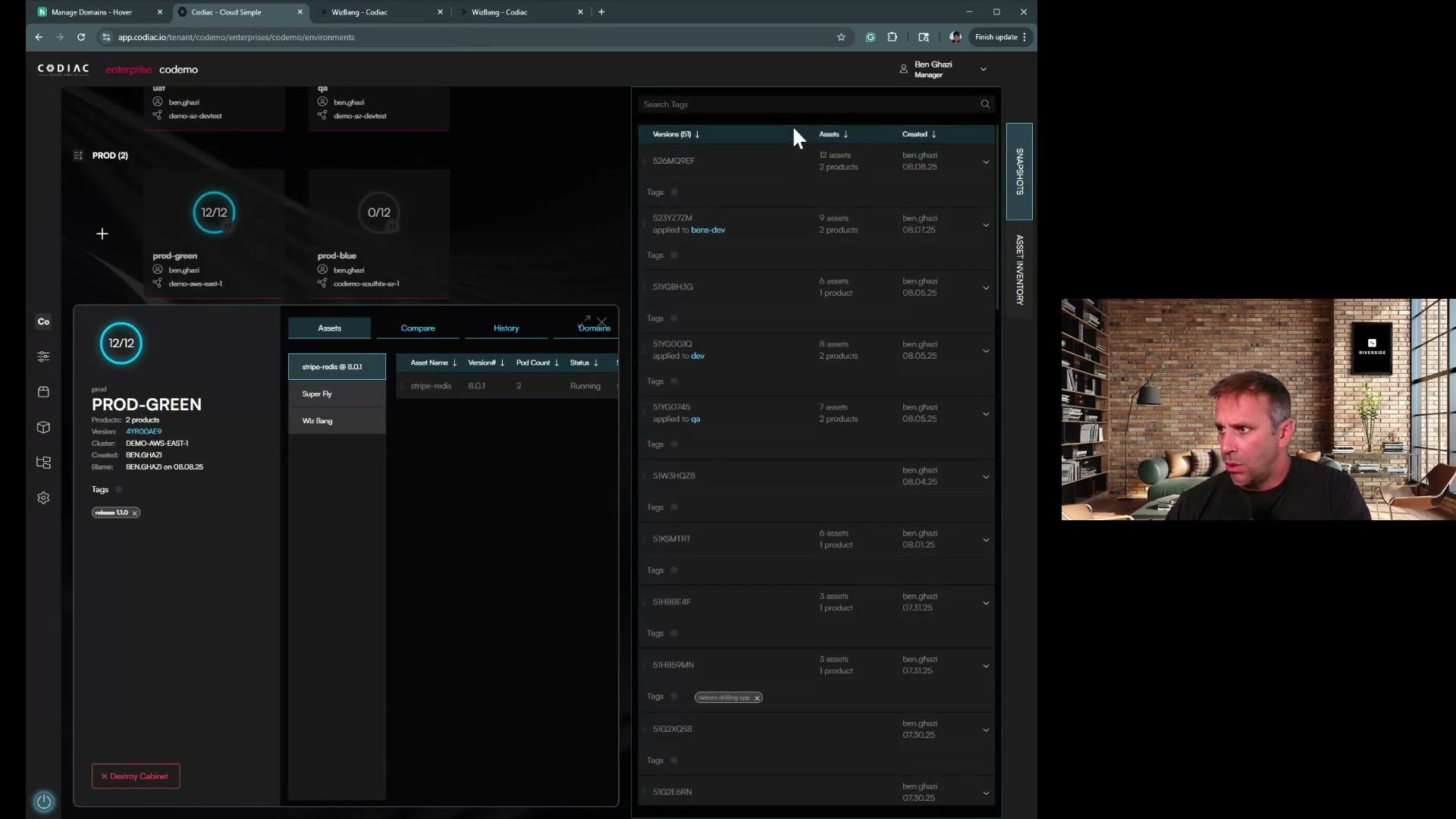This screenshot has height=819, width=1456.
Task: Click the PROD group list toggle icon
Action: [78, 155]
